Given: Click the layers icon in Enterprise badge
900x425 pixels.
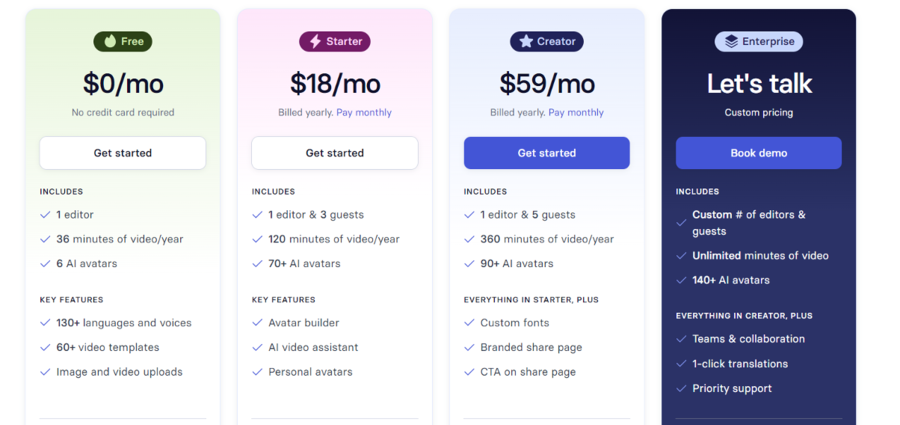Looking at the screenshot, I should click(x=731, y=41).
